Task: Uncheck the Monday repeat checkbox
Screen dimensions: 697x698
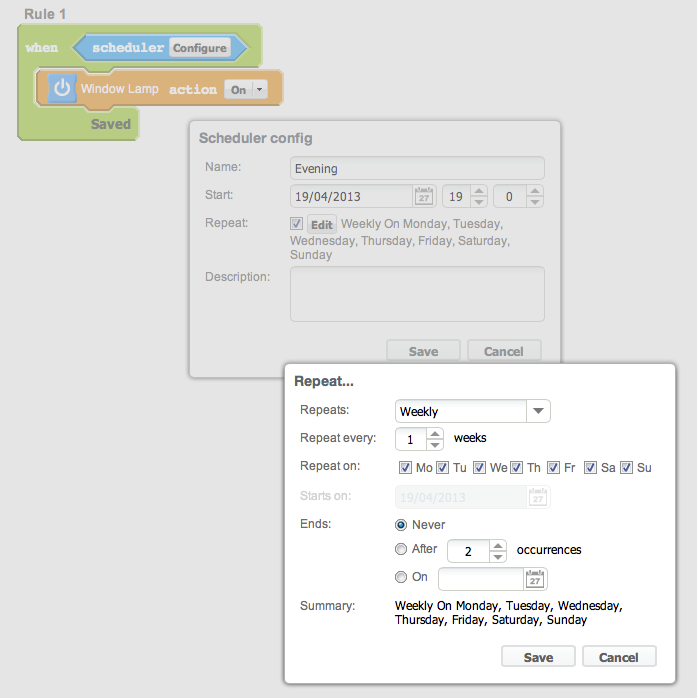Action: tap(405, 467)
